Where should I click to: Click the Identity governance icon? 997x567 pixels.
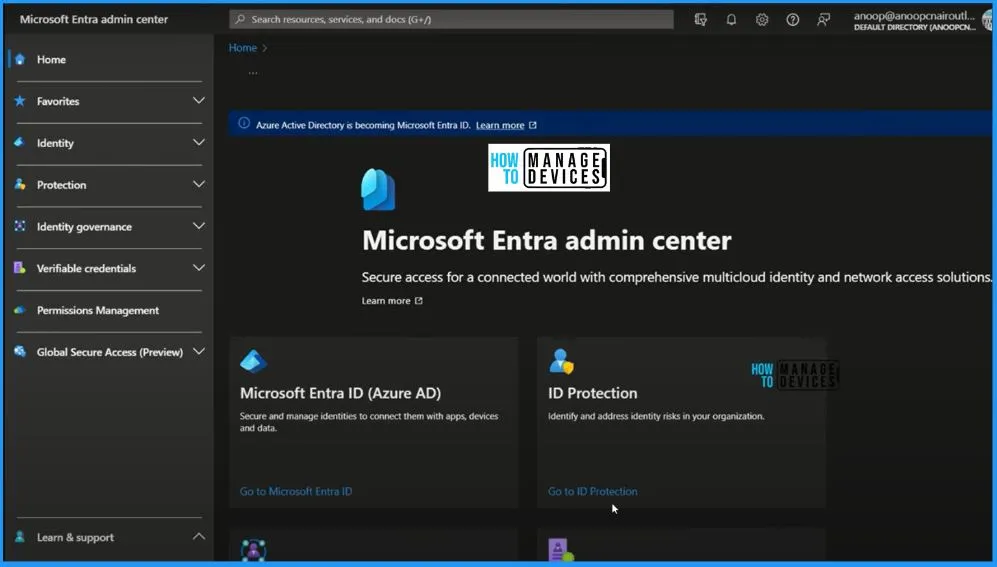tap(20, 226)
